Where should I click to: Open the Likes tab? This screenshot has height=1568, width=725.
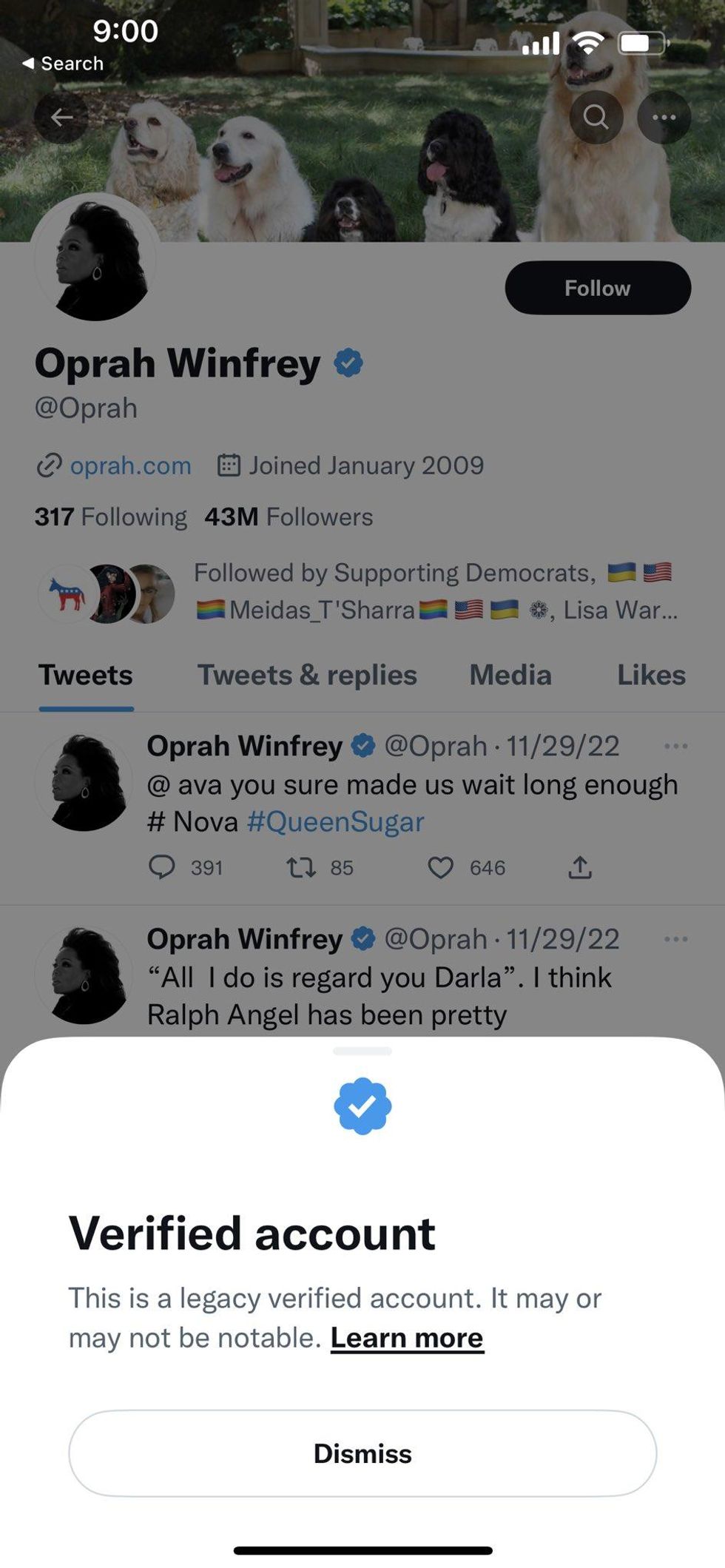[651, 675]
